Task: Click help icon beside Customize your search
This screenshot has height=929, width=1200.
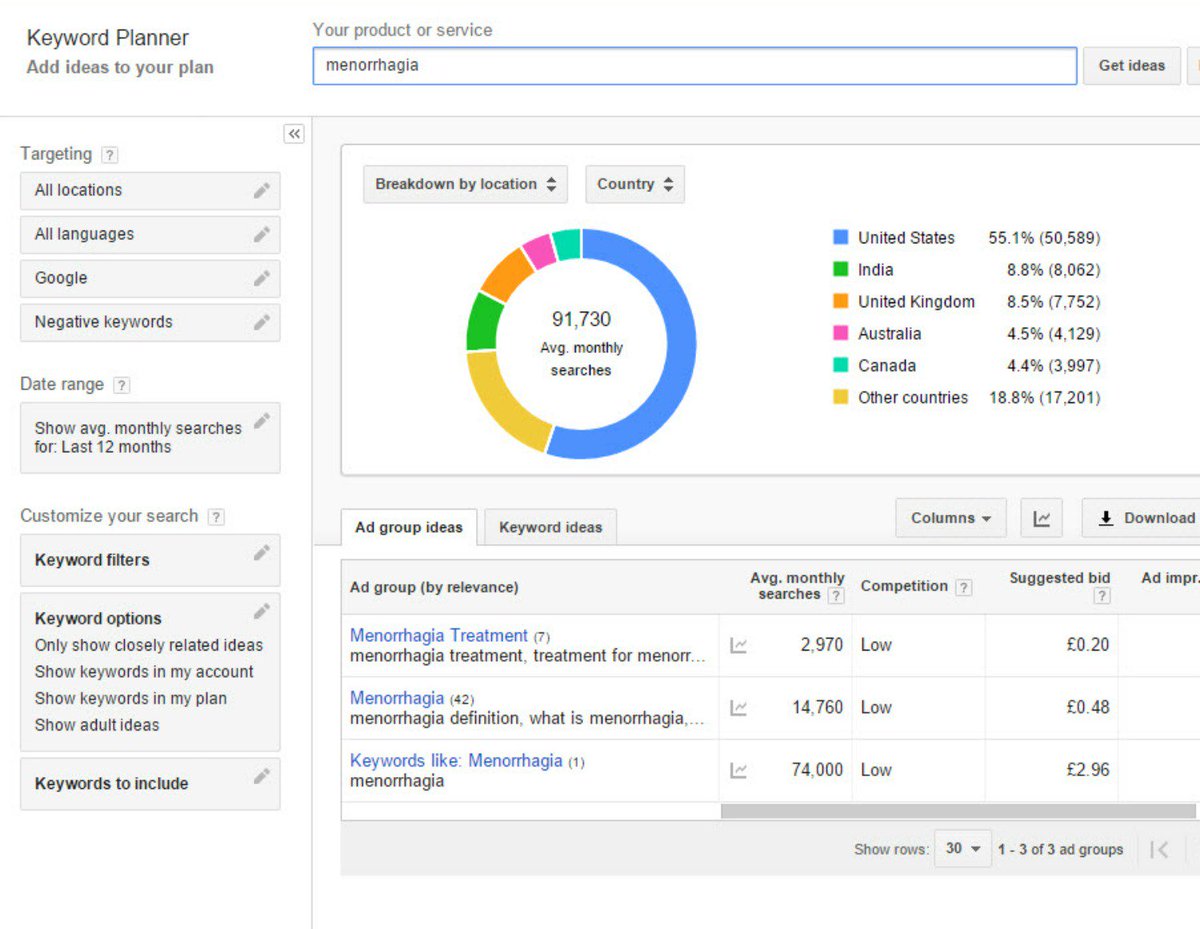Action: click(x=216, y=517)
